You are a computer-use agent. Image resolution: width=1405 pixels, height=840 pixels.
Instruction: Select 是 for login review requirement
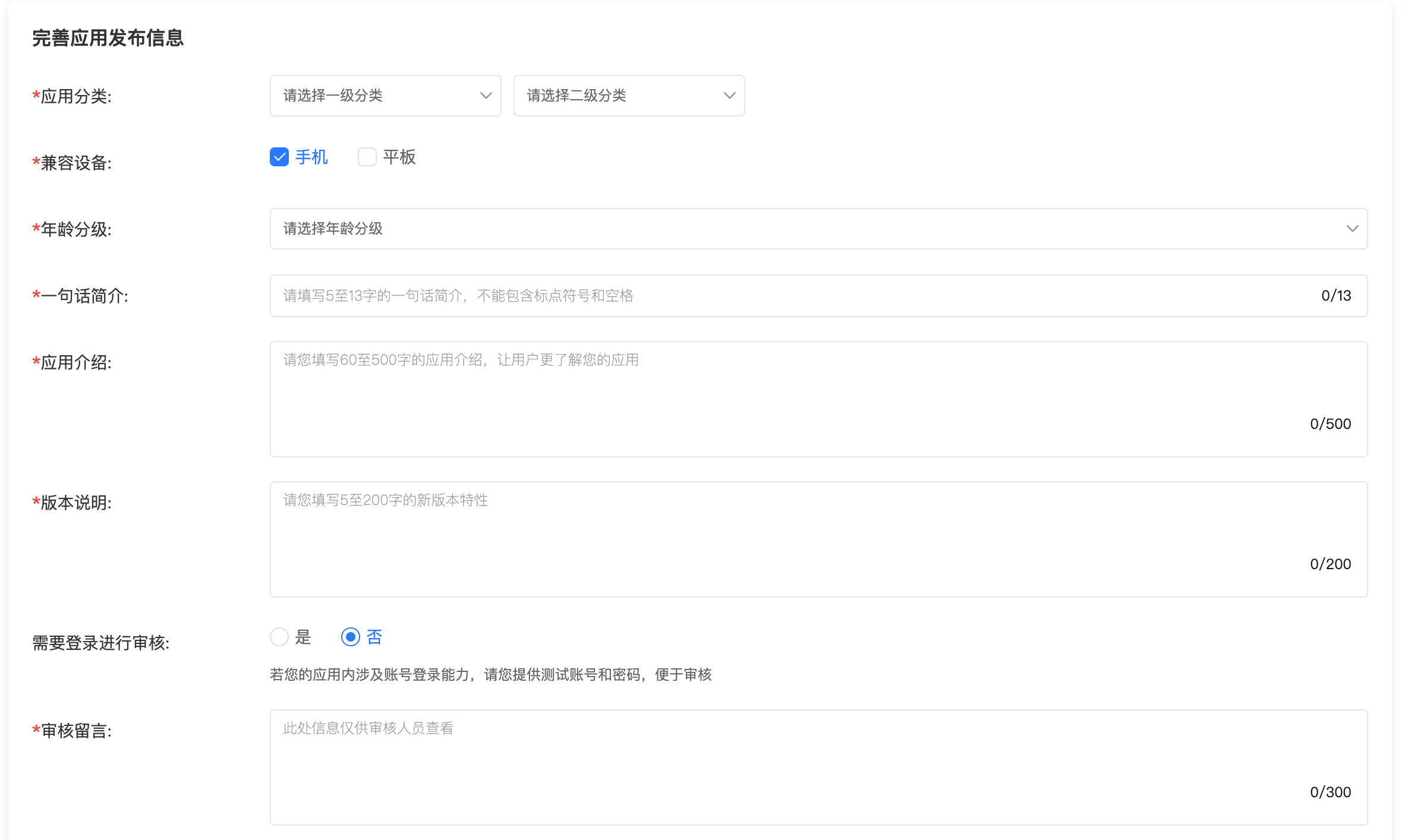[x=279, y=637]
